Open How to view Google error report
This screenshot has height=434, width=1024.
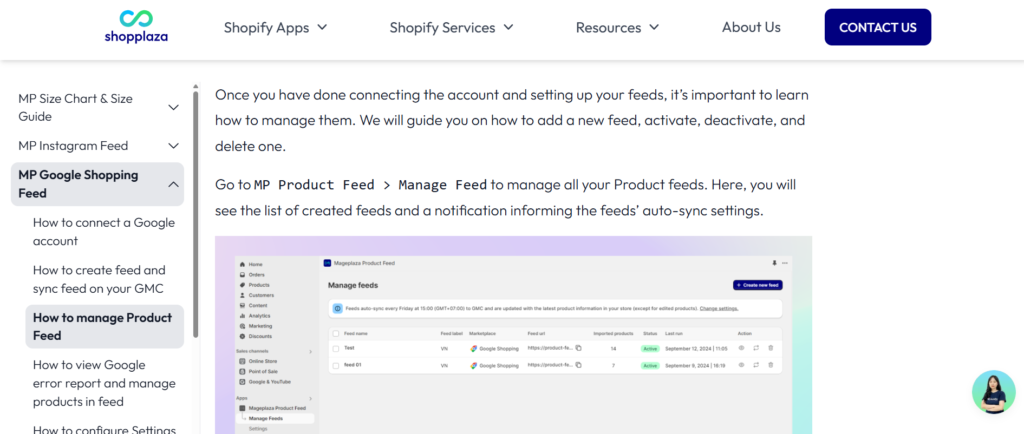[x=104, y=383]
